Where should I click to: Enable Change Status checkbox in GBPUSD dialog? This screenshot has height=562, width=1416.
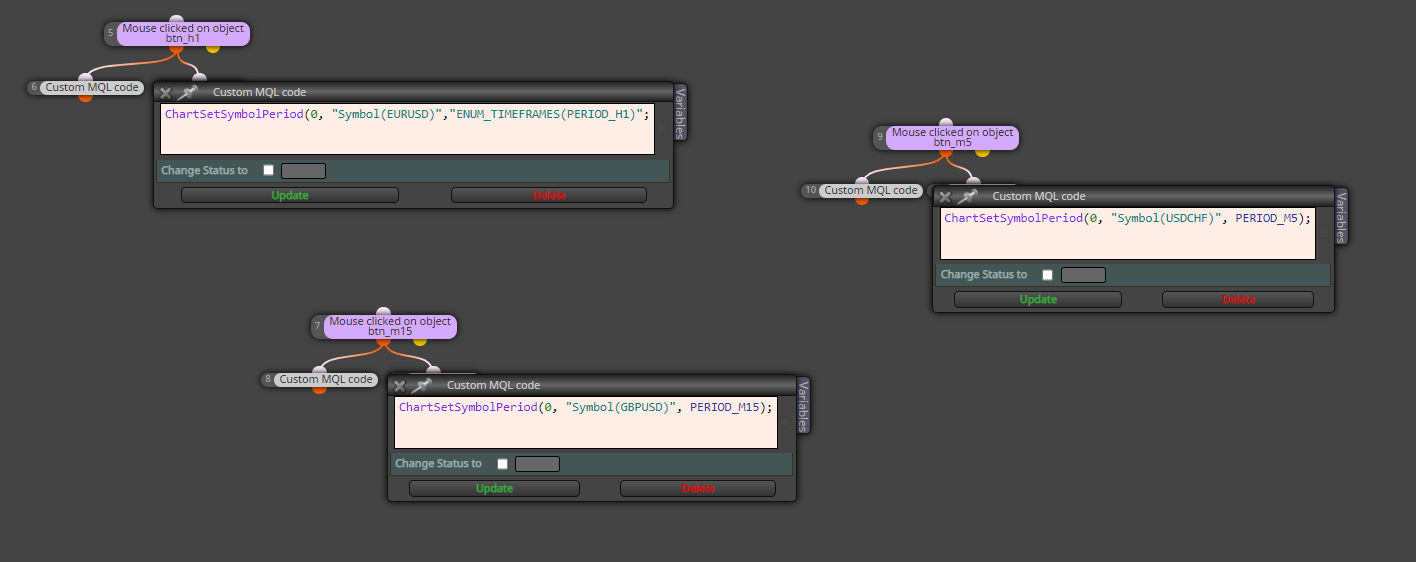[x=502, y=463]
